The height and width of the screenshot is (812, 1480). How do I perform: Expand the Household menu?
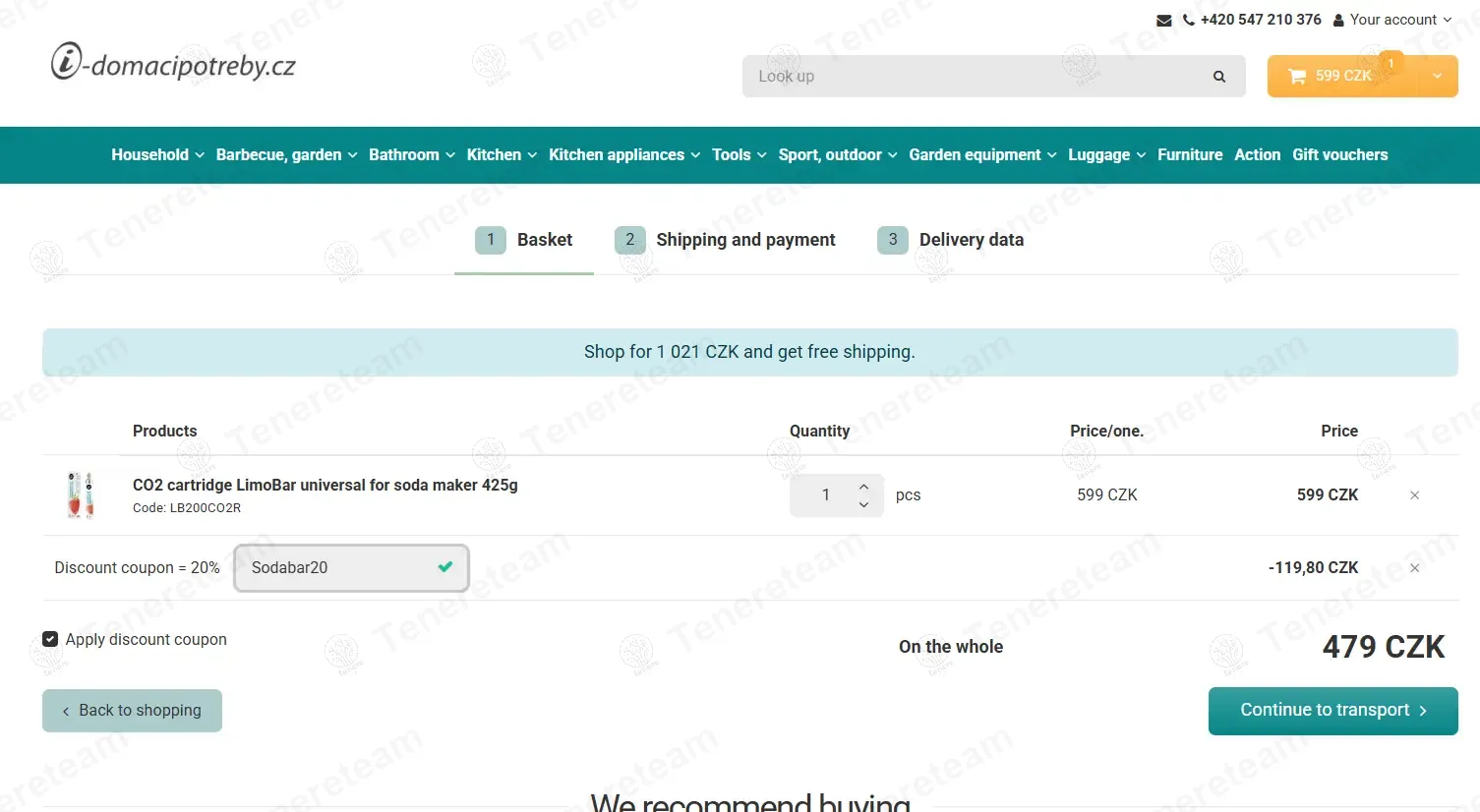tap(157, 155)
